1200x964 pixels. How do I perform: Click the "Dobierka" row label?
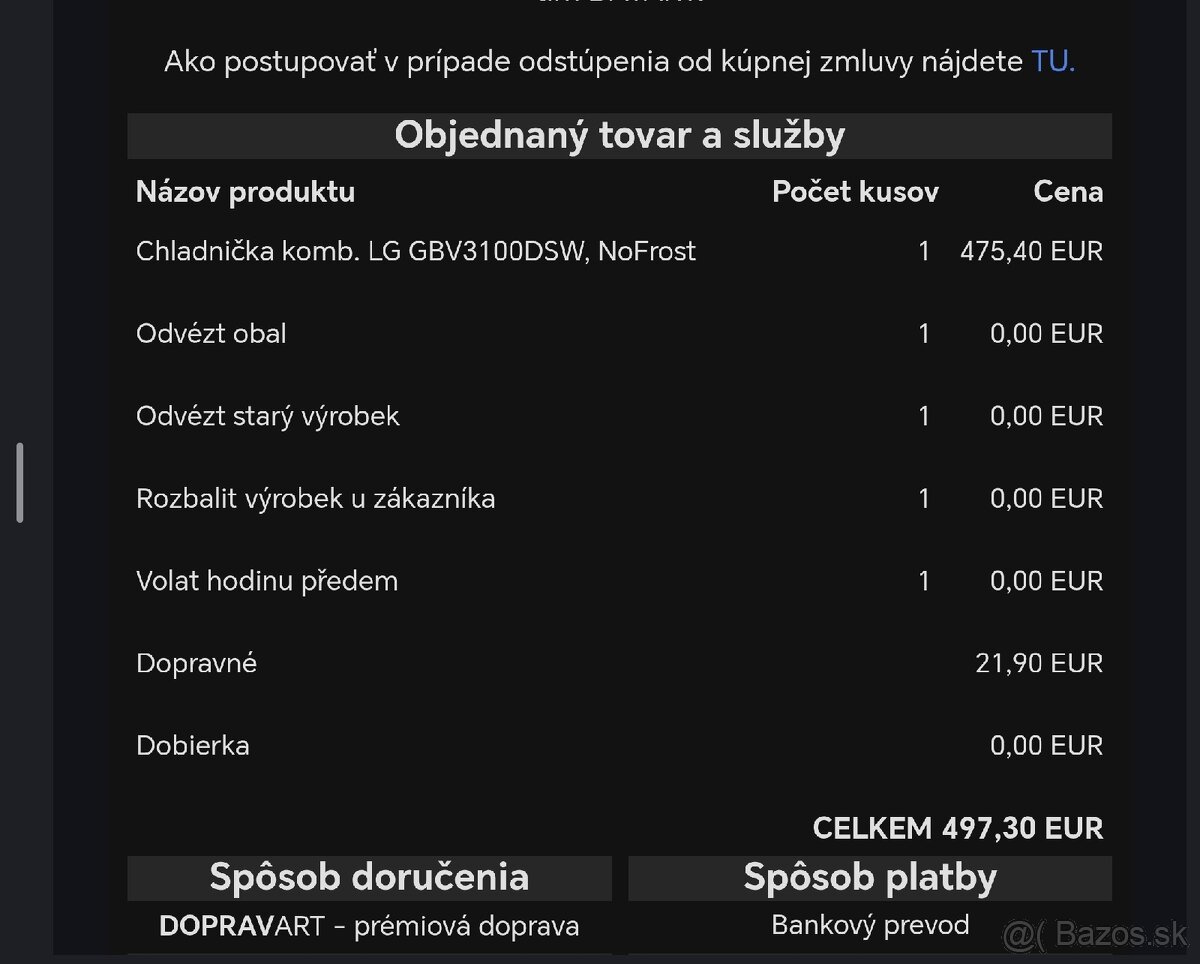click(192, 745)
